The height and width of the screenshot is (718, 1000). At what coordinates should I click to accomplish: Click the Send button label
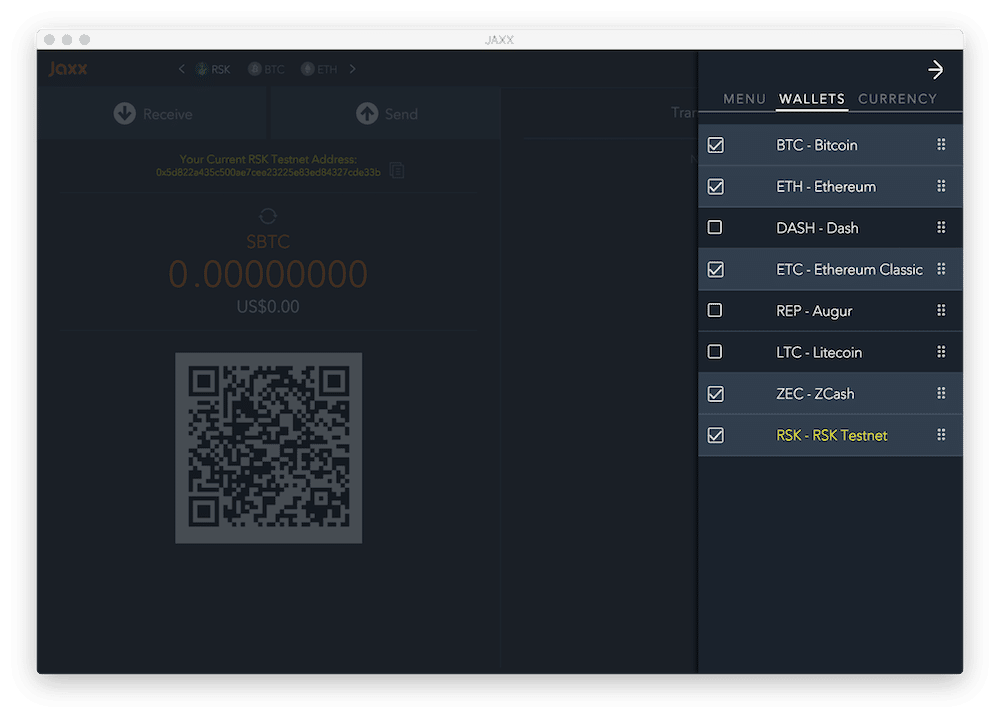coord(401,114)
